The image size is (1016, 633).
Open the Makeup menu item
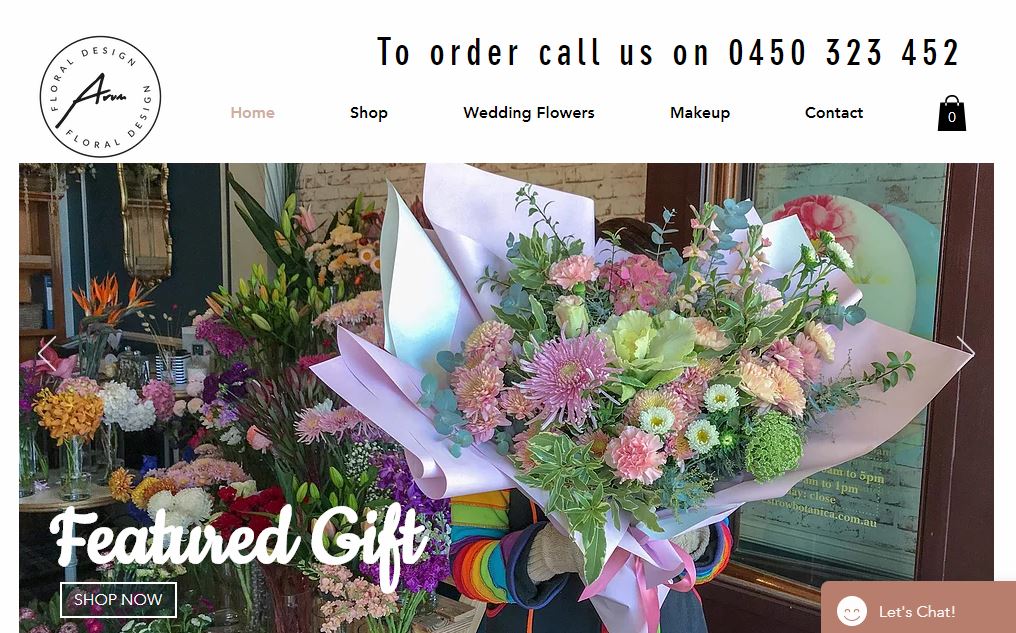pyautogui.click(x=700, y=113)
